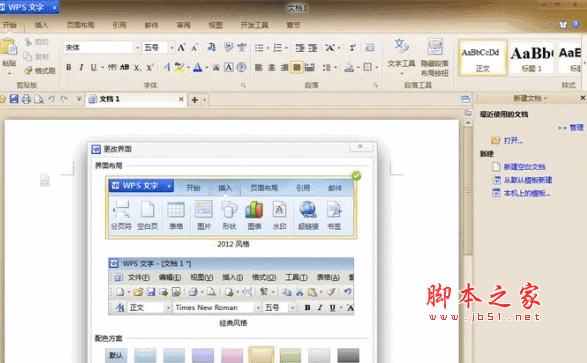Toggle the justify alignment button
The width and height of the screenshot is (587, 363).
click(296, 67)
